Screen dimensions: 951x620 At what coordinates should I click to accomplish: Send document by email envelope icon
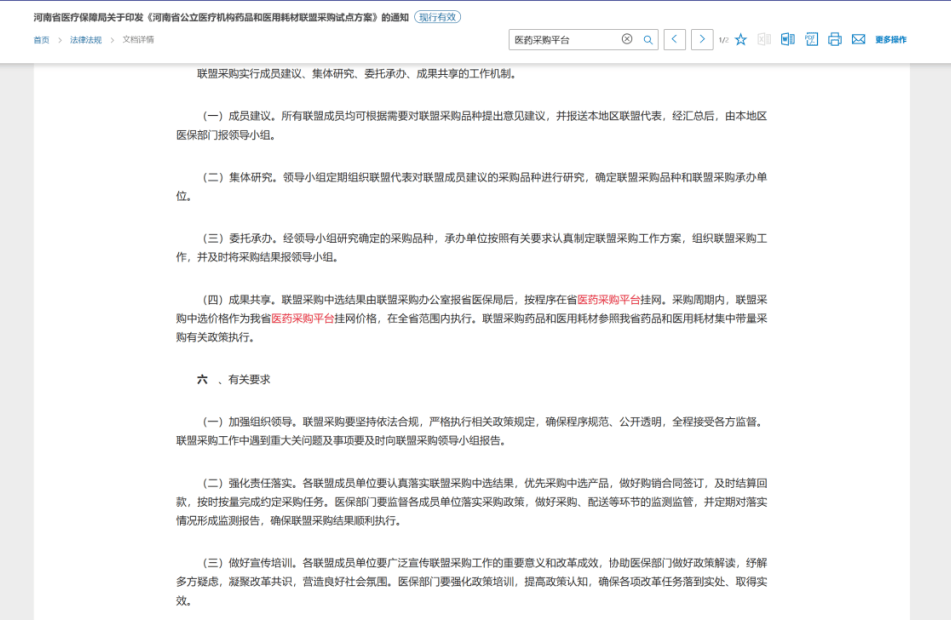point(858,39)
